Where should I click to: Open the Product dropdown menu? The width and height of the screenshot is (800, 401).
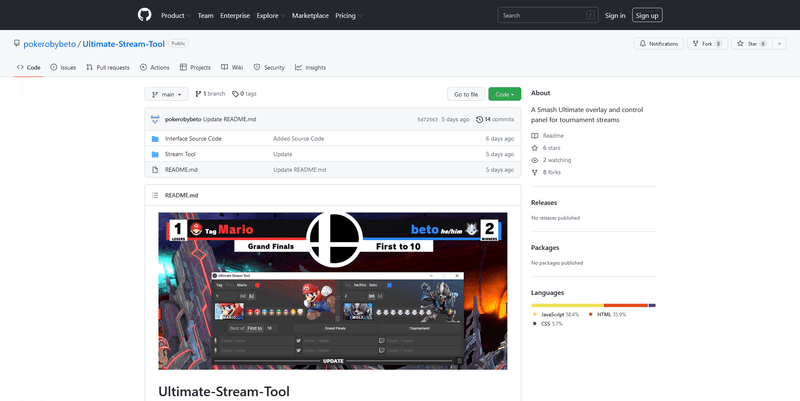(176, 15)
